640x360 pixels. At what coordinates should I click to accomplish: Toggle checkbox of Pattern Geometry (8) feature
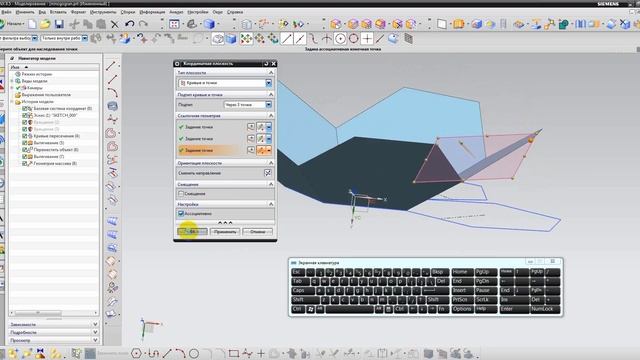[x=24, y=163]
